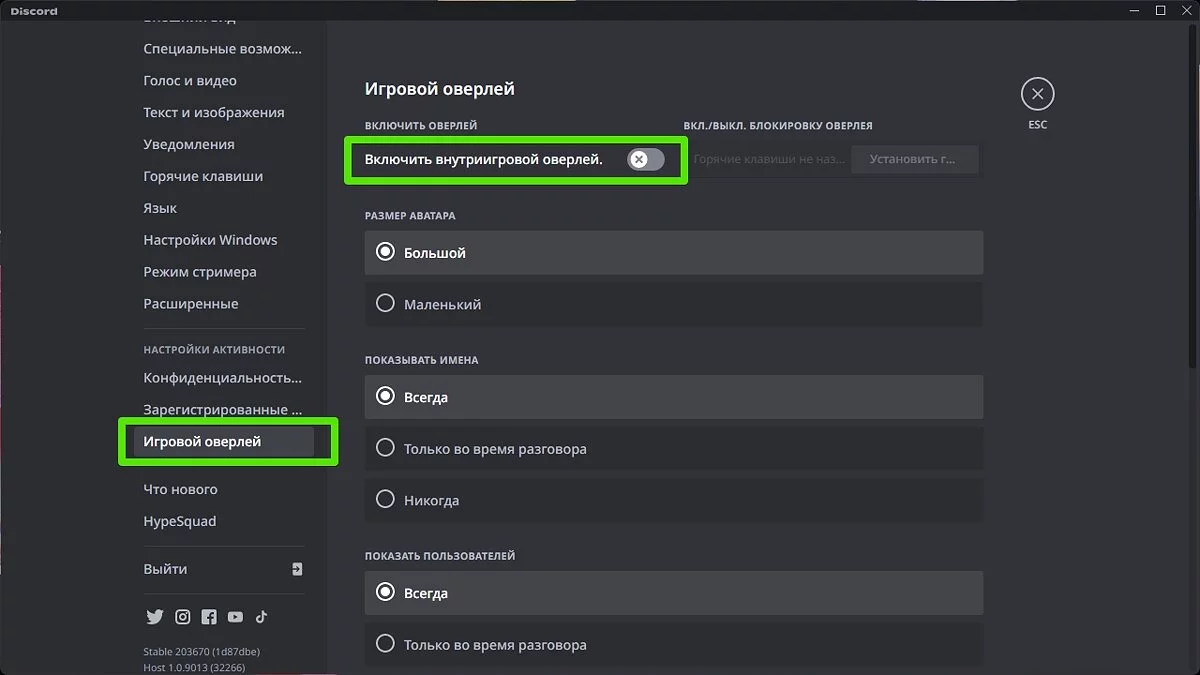Click the overlay lock hotkey input field

(x=768, y=159)
